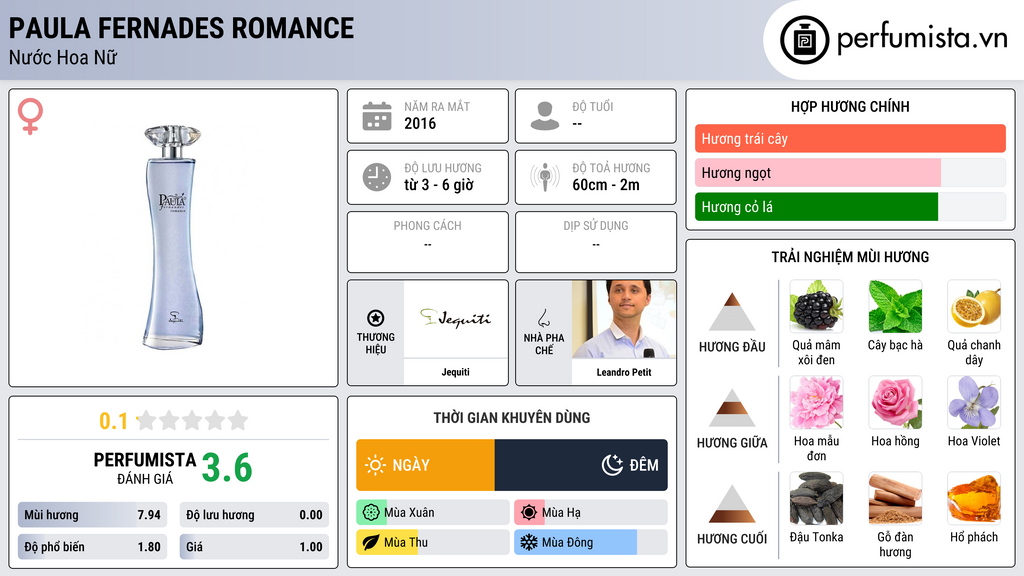Click the orange Ngày daytime segment
The height and width of the screenshot is (576, 1024).
(x=425, y=465)
